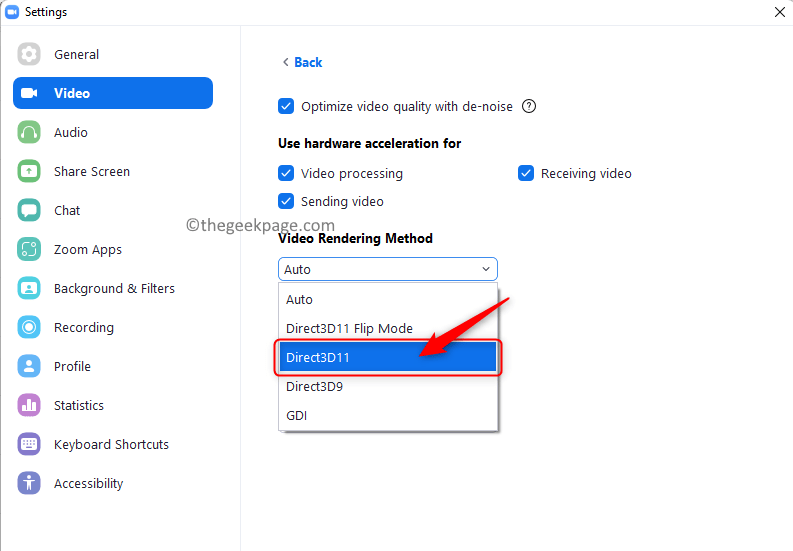Viewport: 793px width, 551px height.
Task: Toggle Sending video hardware acceleration checkbox
Action: coord(286,201)
